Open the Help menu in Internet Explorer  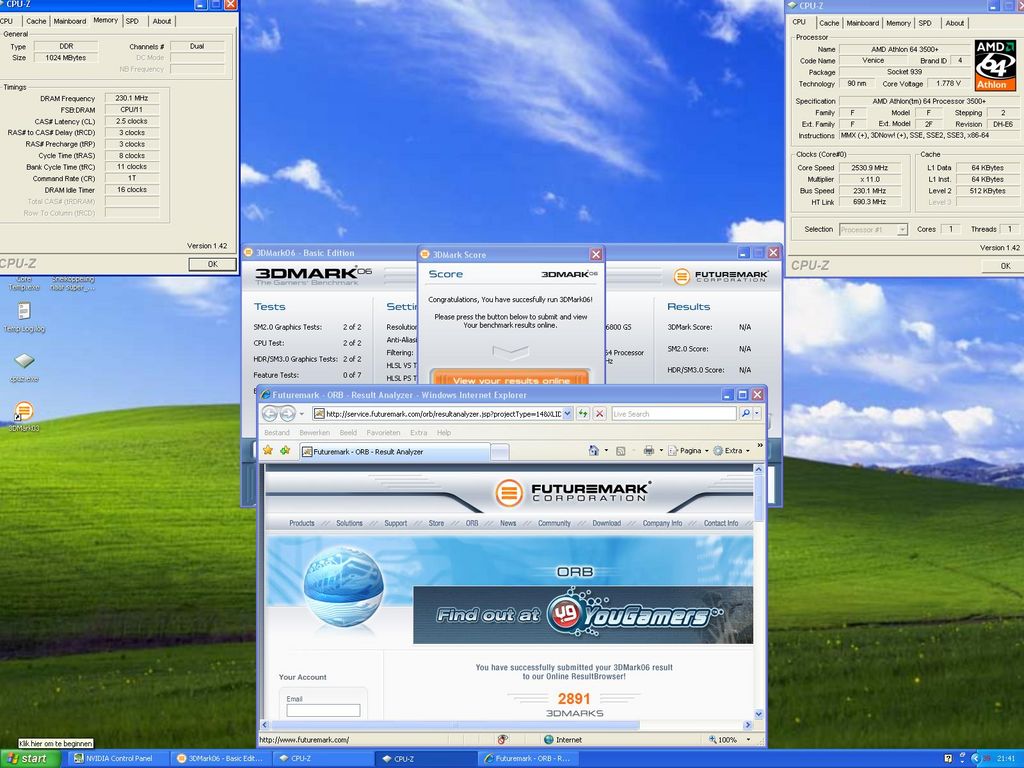click(444, 432)
